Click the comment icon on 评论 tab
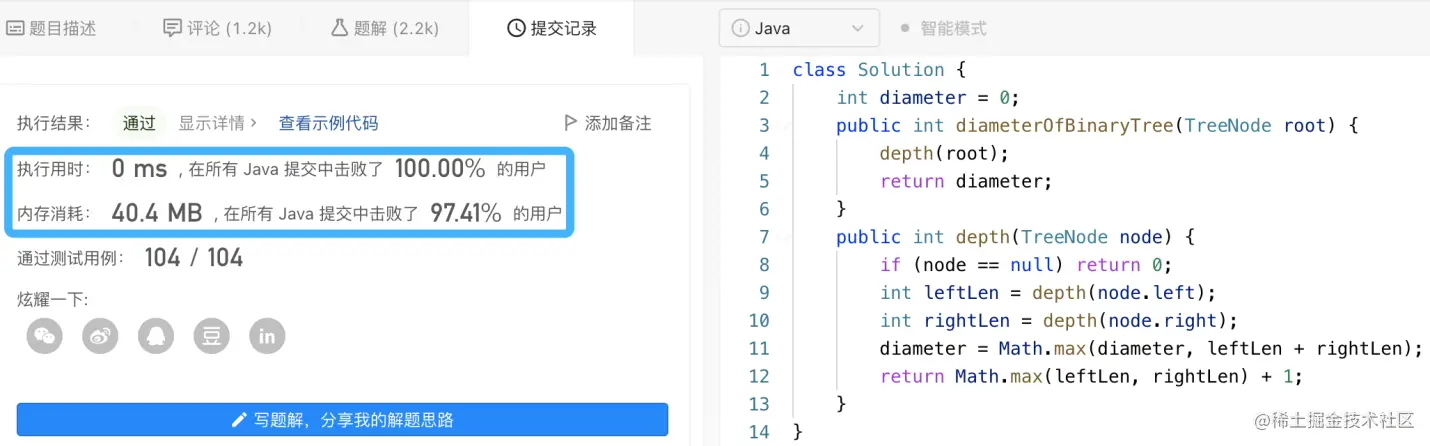This screenshot has height=446, width=1430. coord(172,28)
